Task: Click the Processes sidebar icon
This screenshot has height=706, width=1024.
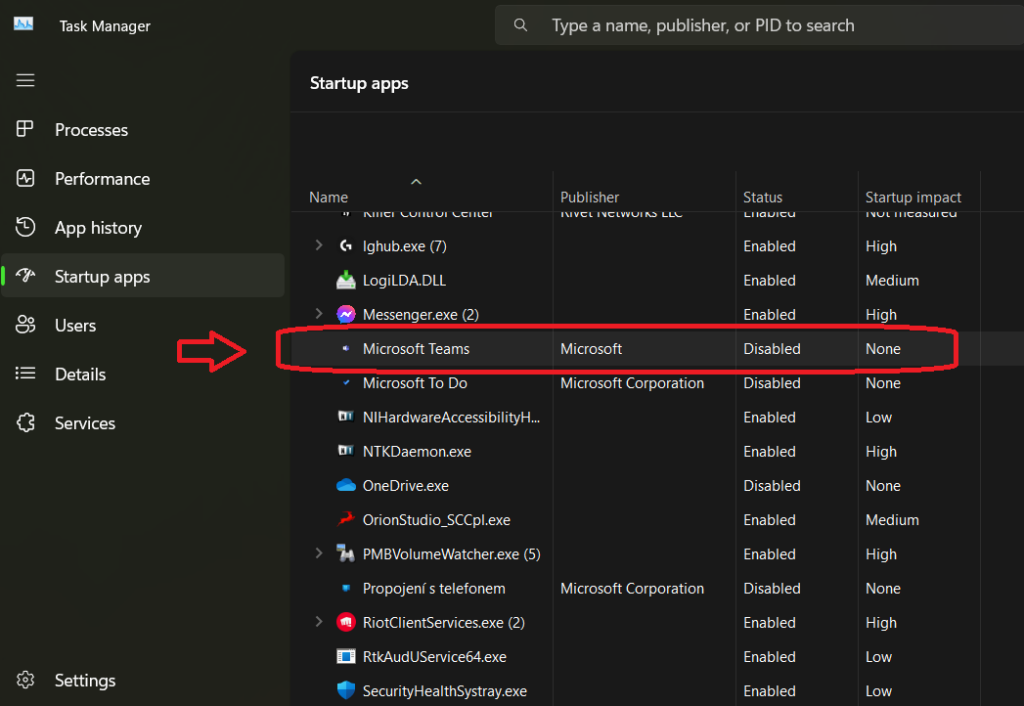Action: tap(25, 129)
